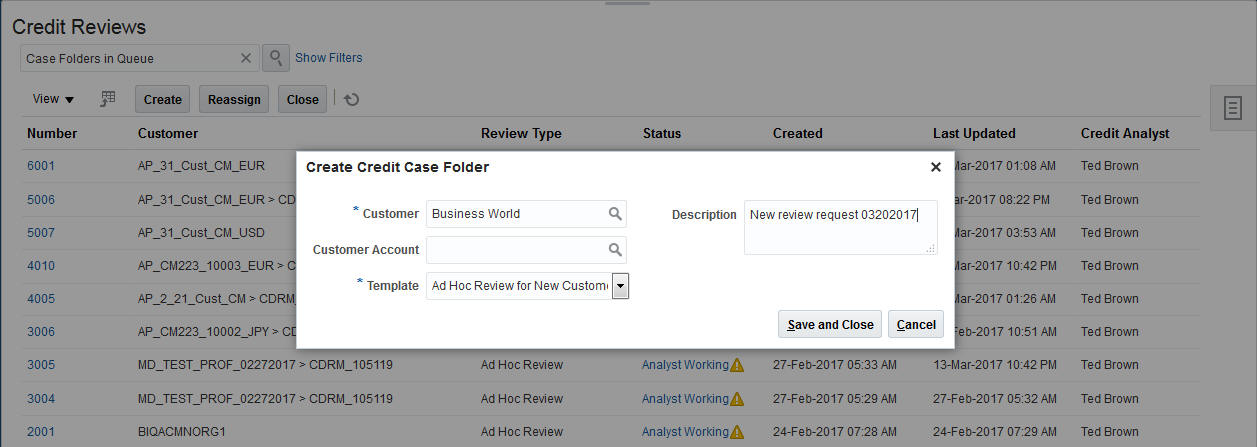Clear the Case Folders in Queue search text

click(x=246, y=58)
